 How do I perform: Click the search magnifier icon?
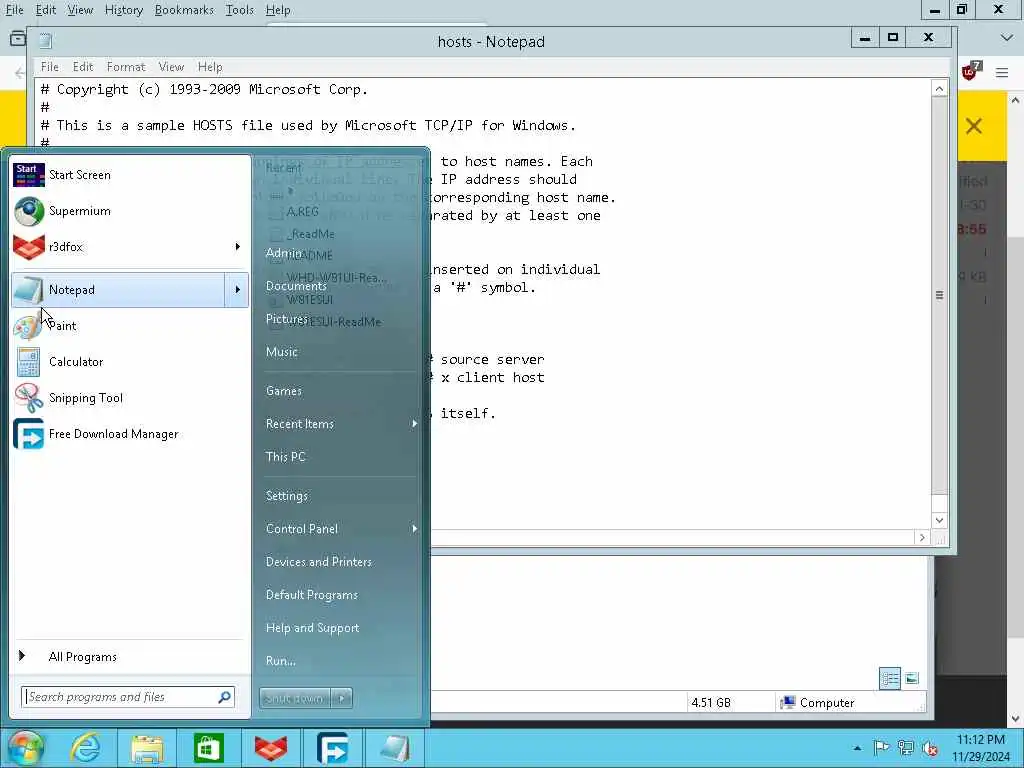click(225, 697)
